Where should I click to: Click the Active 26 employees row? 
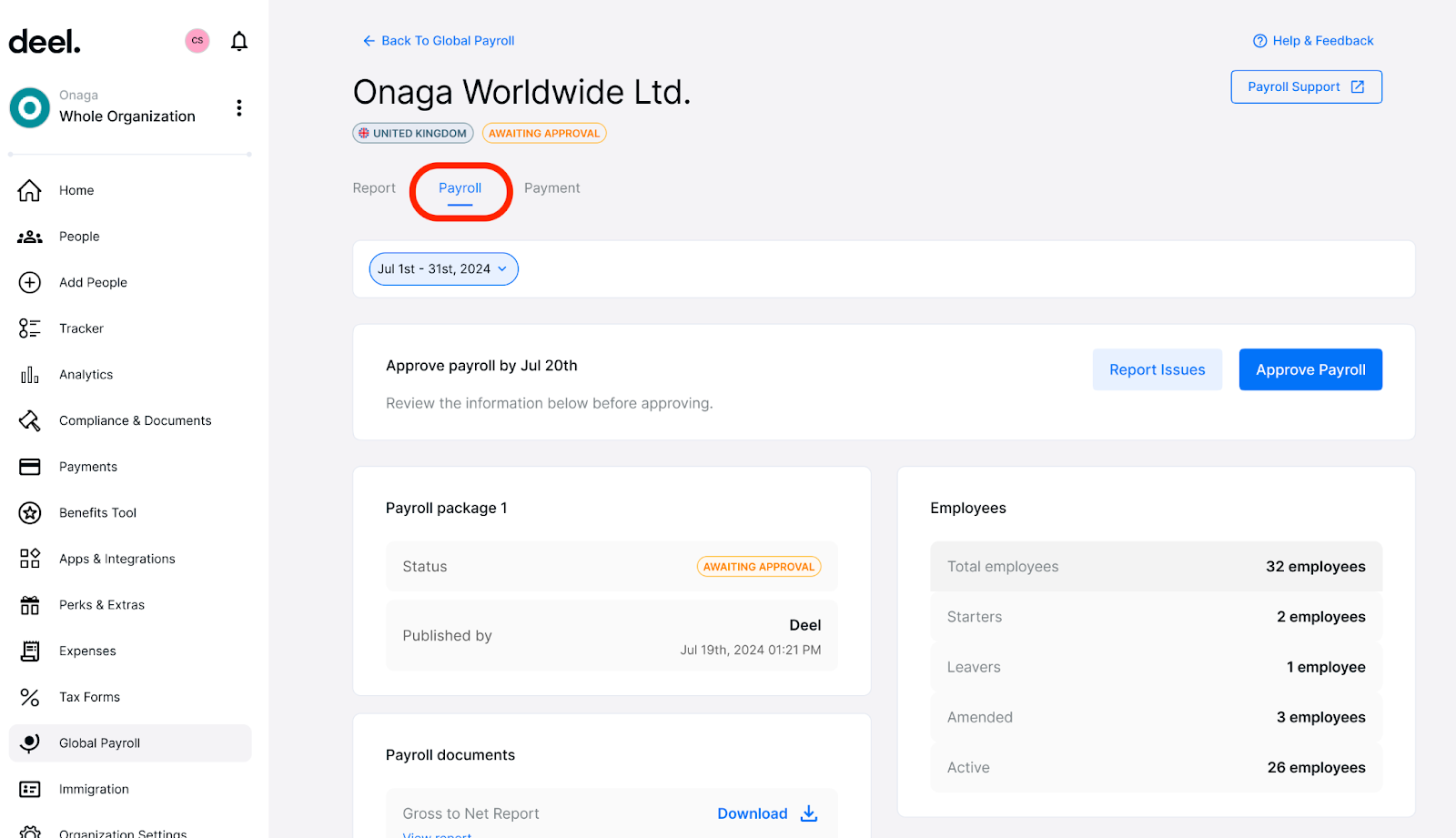(x=1156, y=767)
